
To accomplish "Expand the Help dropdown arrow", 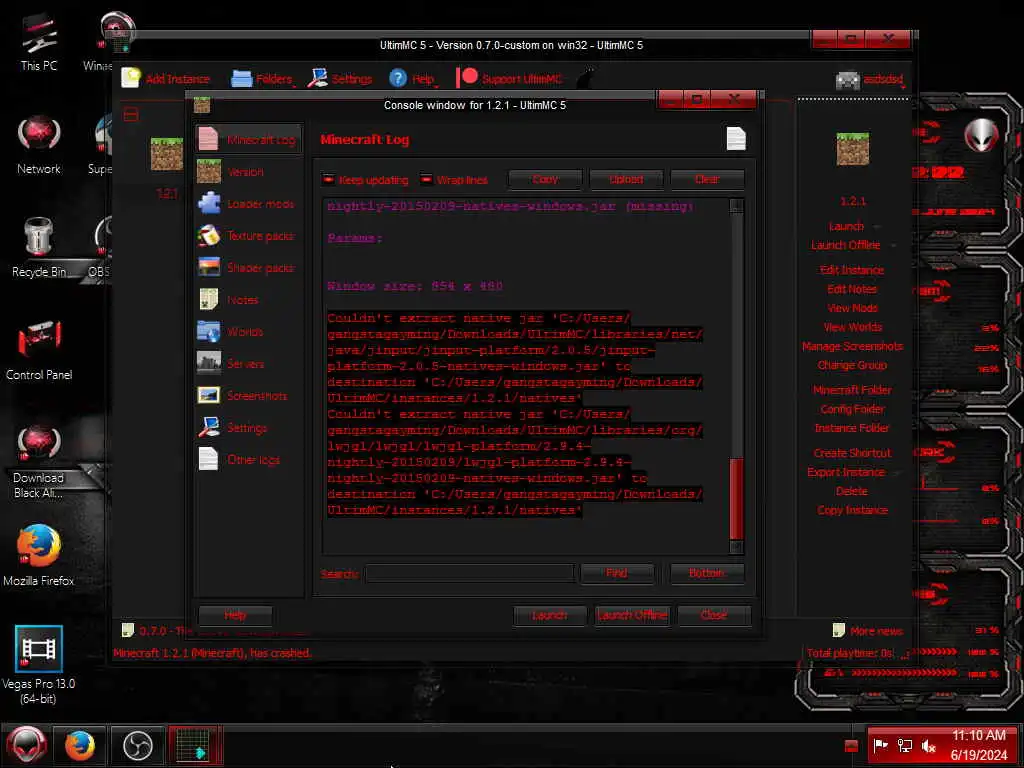I will 436,86.
